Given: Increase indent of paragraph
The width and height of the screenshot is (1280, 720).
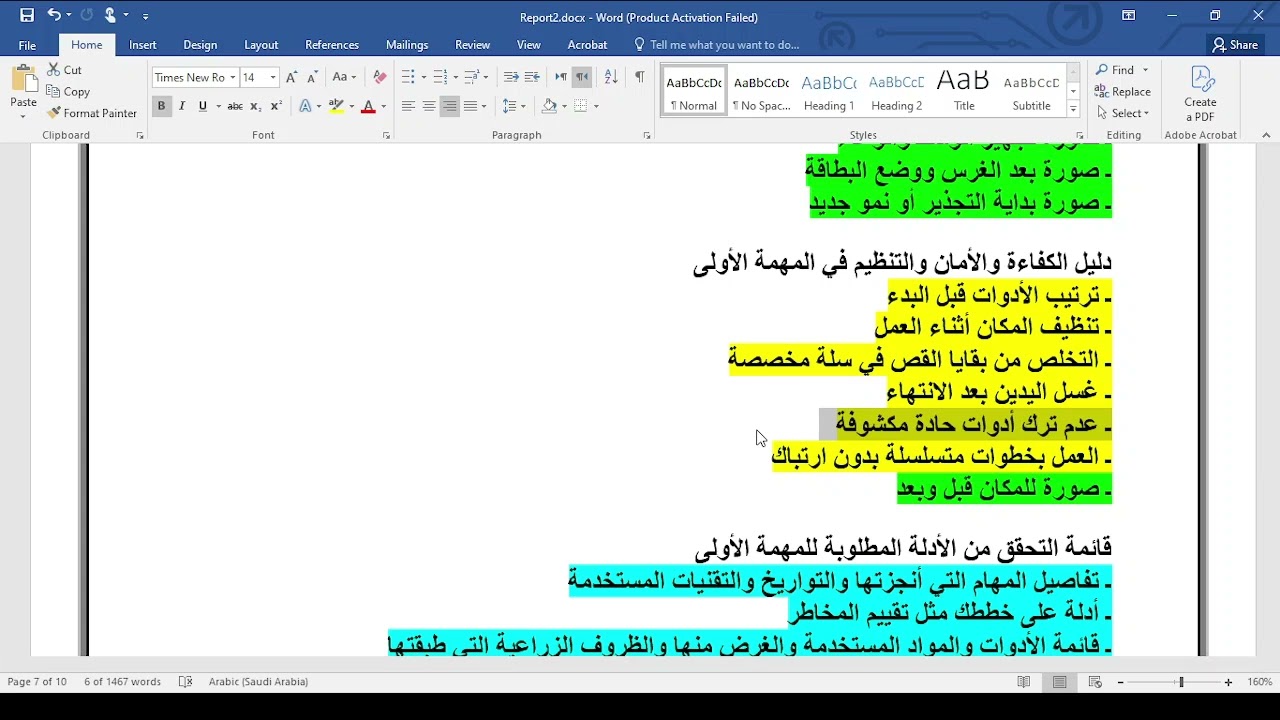Looking at the screenshot, I should (532, 77).
